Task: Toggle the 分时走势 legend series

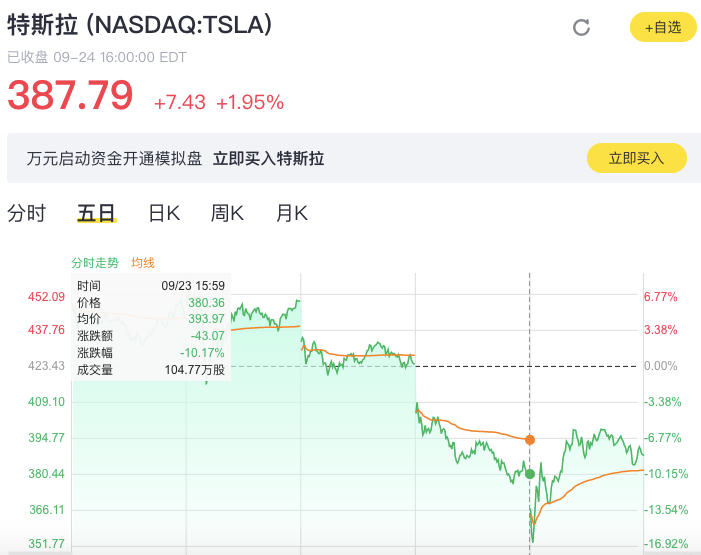Action: [95, 263]
